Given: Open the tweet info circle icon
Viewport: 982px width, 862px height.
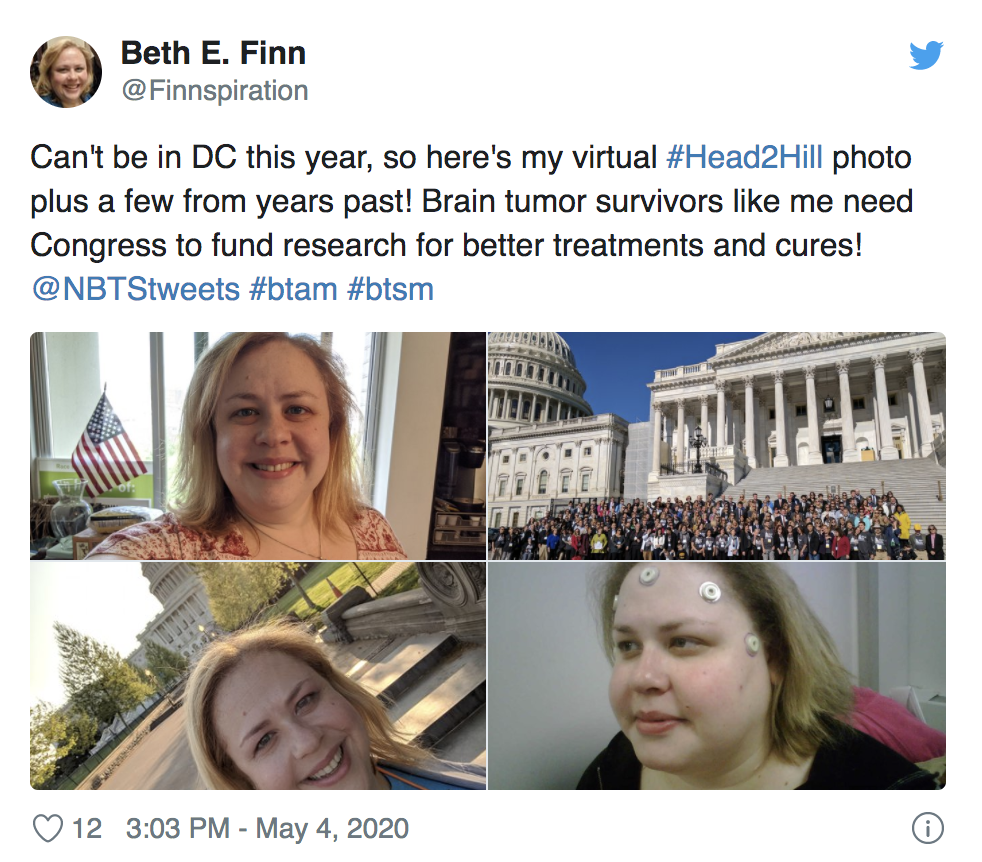Looking at the screenshot, I should pos(928,828).
